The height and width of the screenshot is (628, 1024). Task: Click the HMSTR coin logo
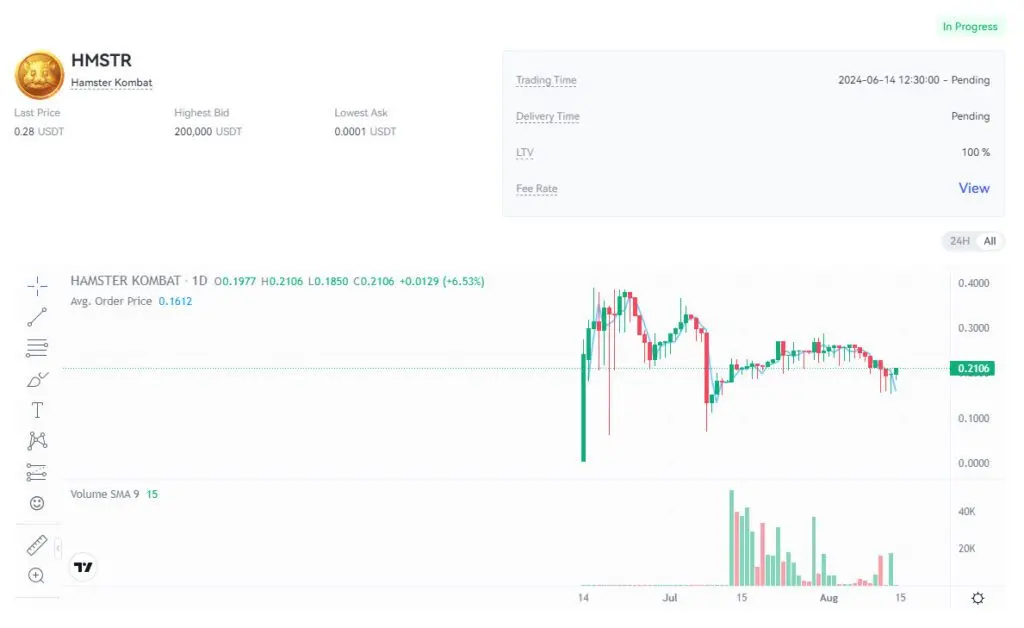39,75
